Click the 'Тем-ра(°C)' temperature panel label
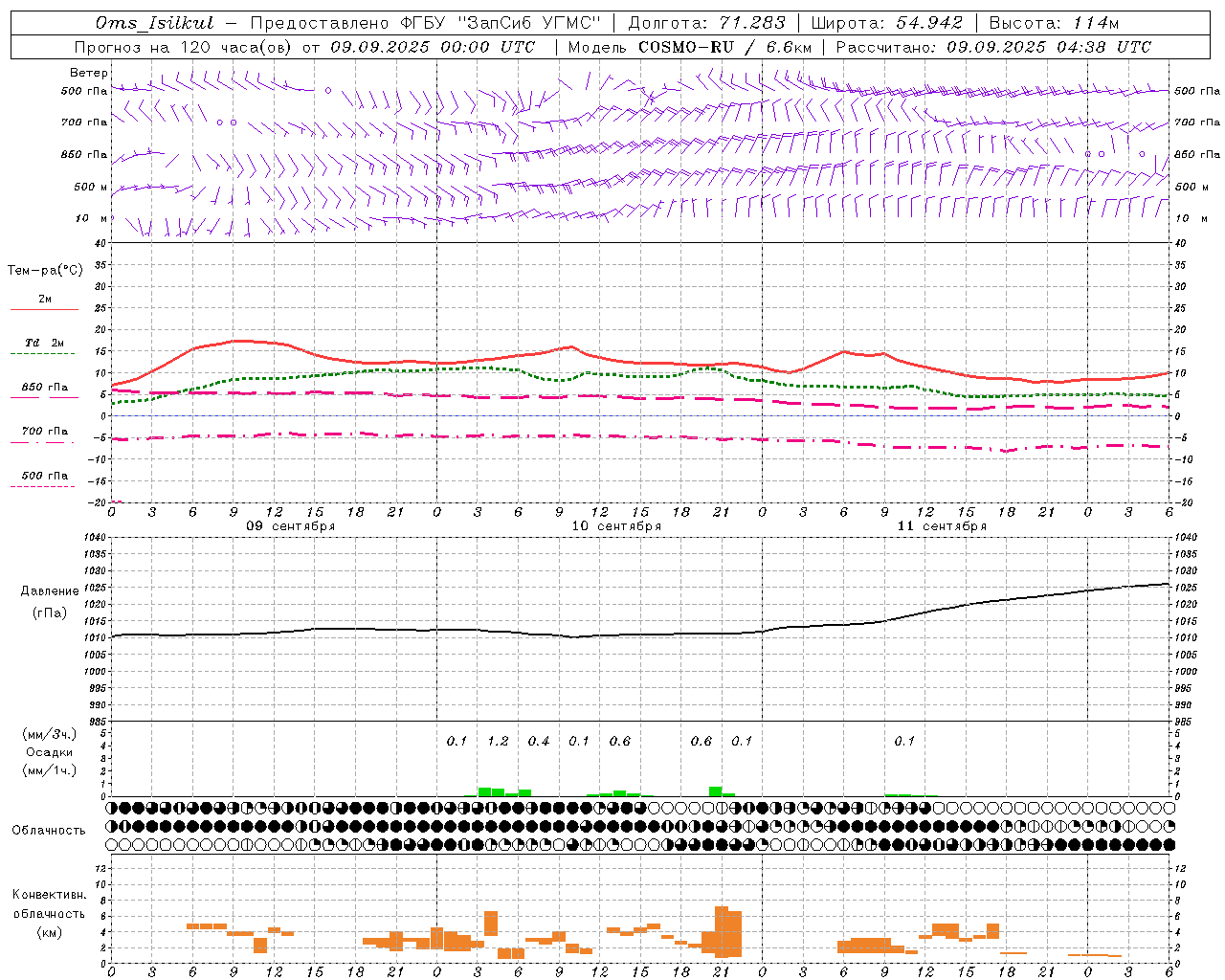The width and height of the screenshot is (1225, 980). click(x=45, y=271)
